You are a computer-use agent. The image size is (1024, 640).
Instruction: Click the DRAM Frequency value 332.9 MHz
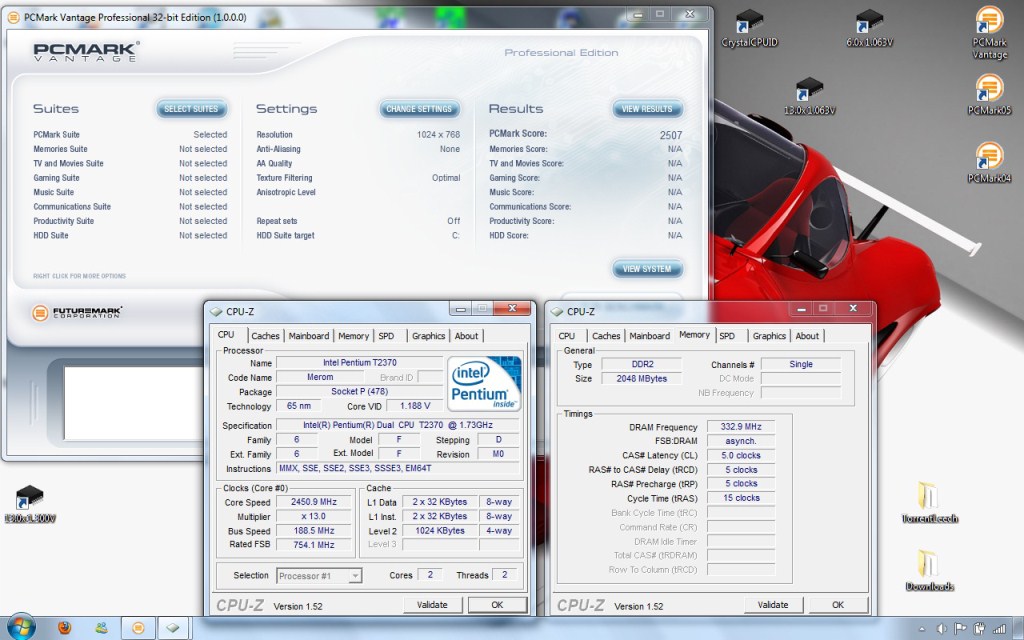coord(741,426)
